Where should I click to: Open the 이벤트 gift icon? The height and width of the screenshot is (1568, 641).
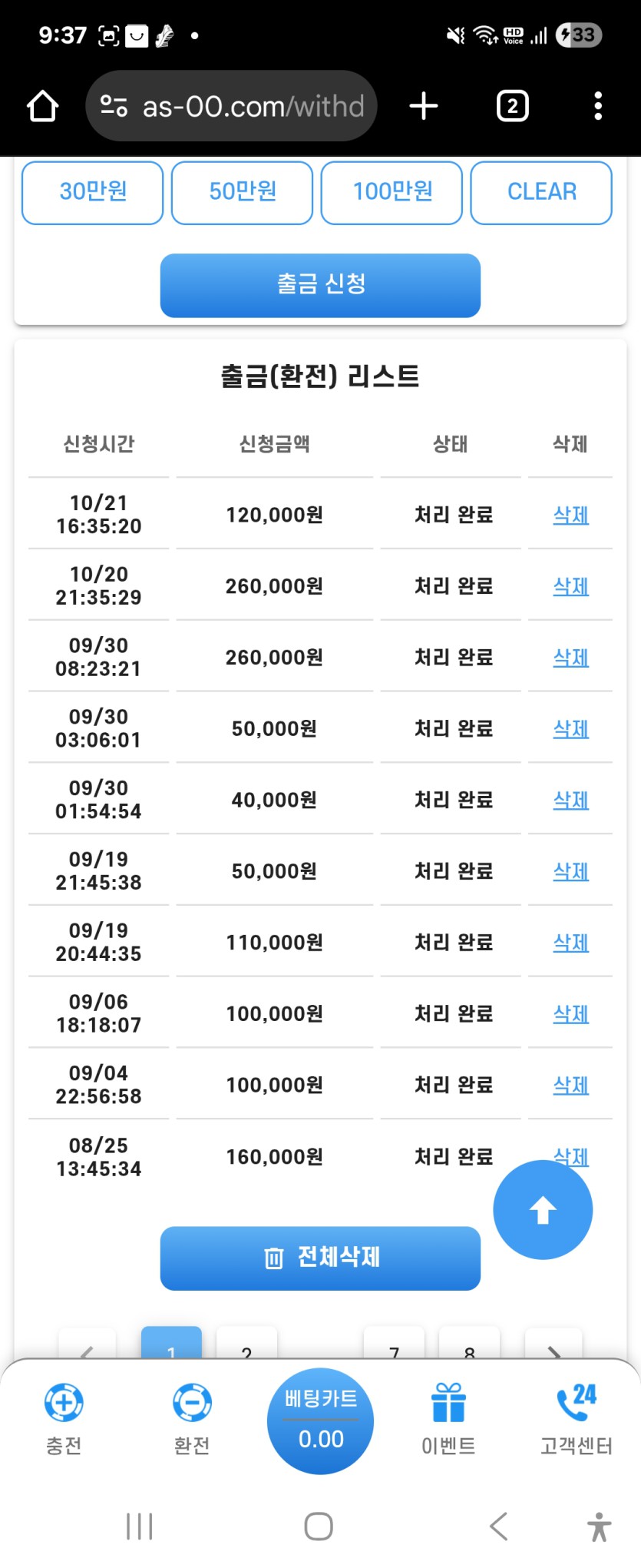[x=448, y=1404]
